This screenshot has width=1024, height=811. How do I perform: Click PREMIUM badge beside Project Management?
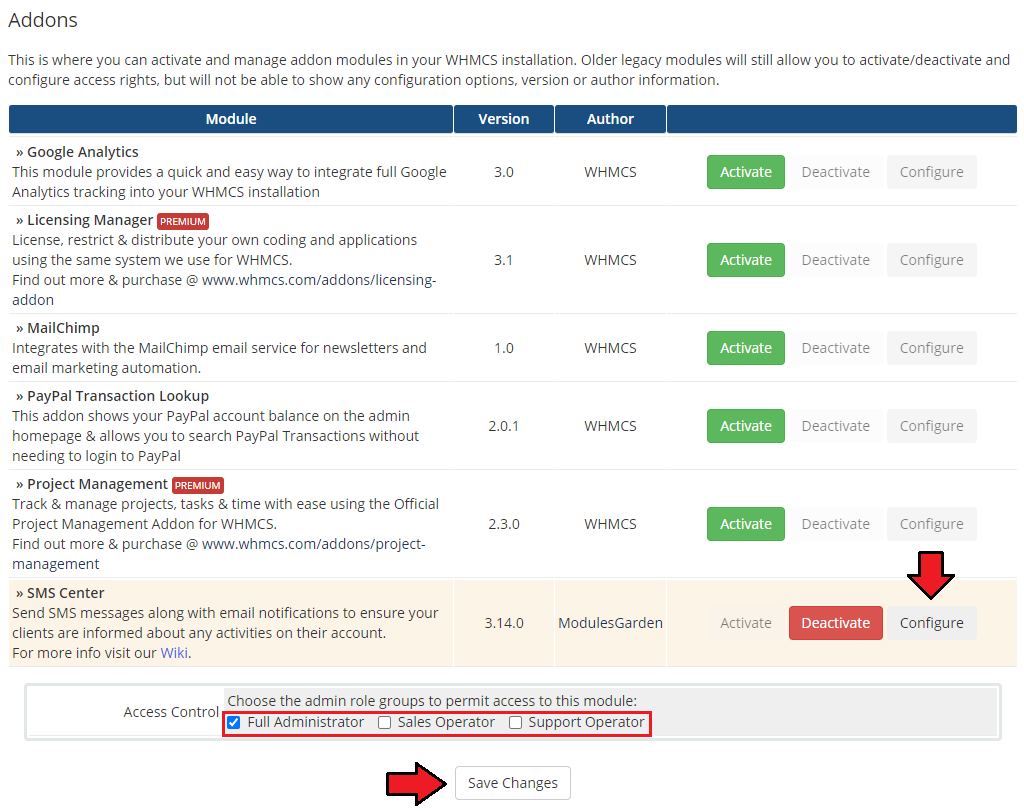click(198, 485)
